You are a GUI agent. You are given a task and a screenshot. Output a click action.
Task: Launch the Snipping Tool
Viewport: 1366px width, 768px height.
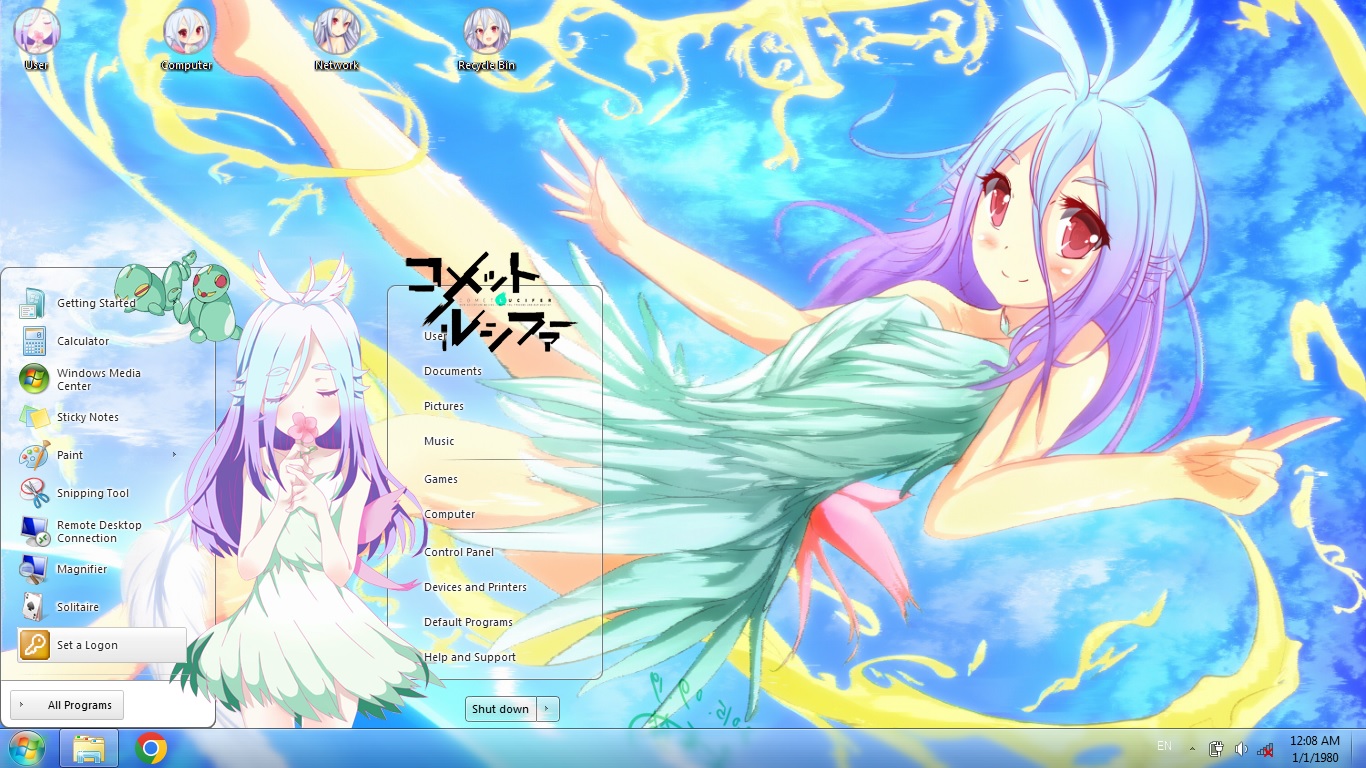click(102, 493)
